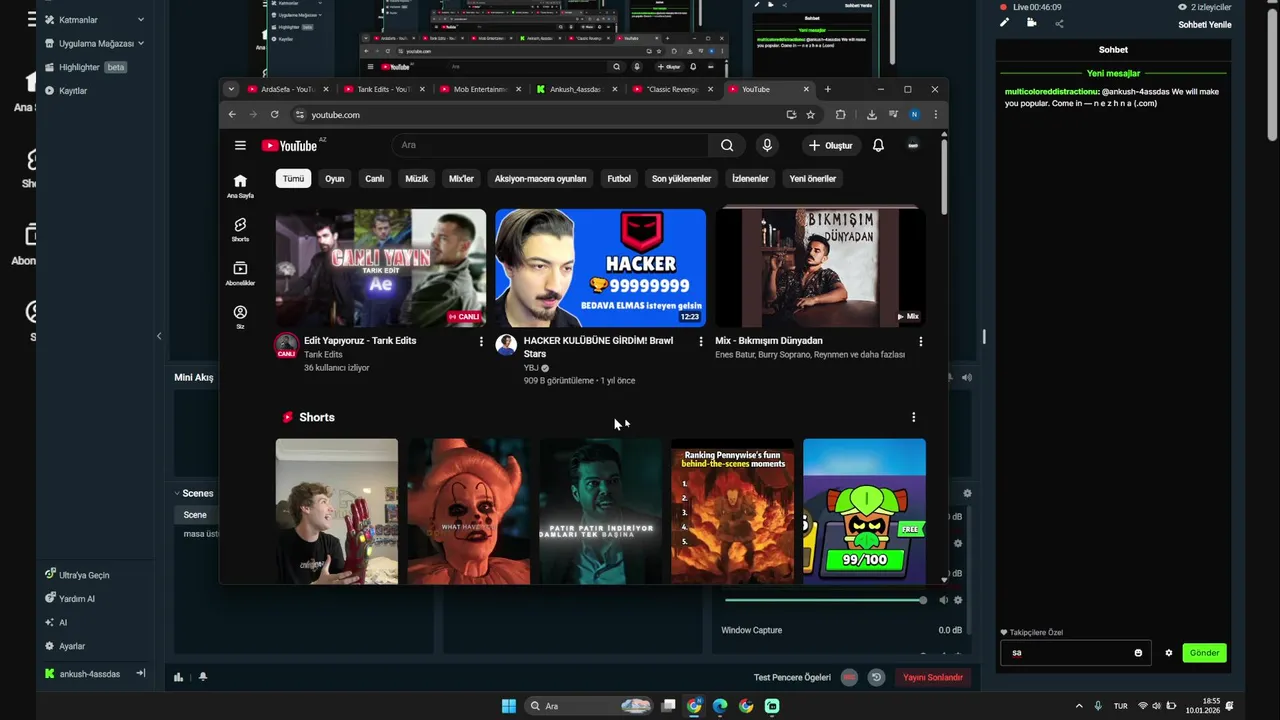
Task: Click replay buffer icon in footer
Action: [876, 677]
